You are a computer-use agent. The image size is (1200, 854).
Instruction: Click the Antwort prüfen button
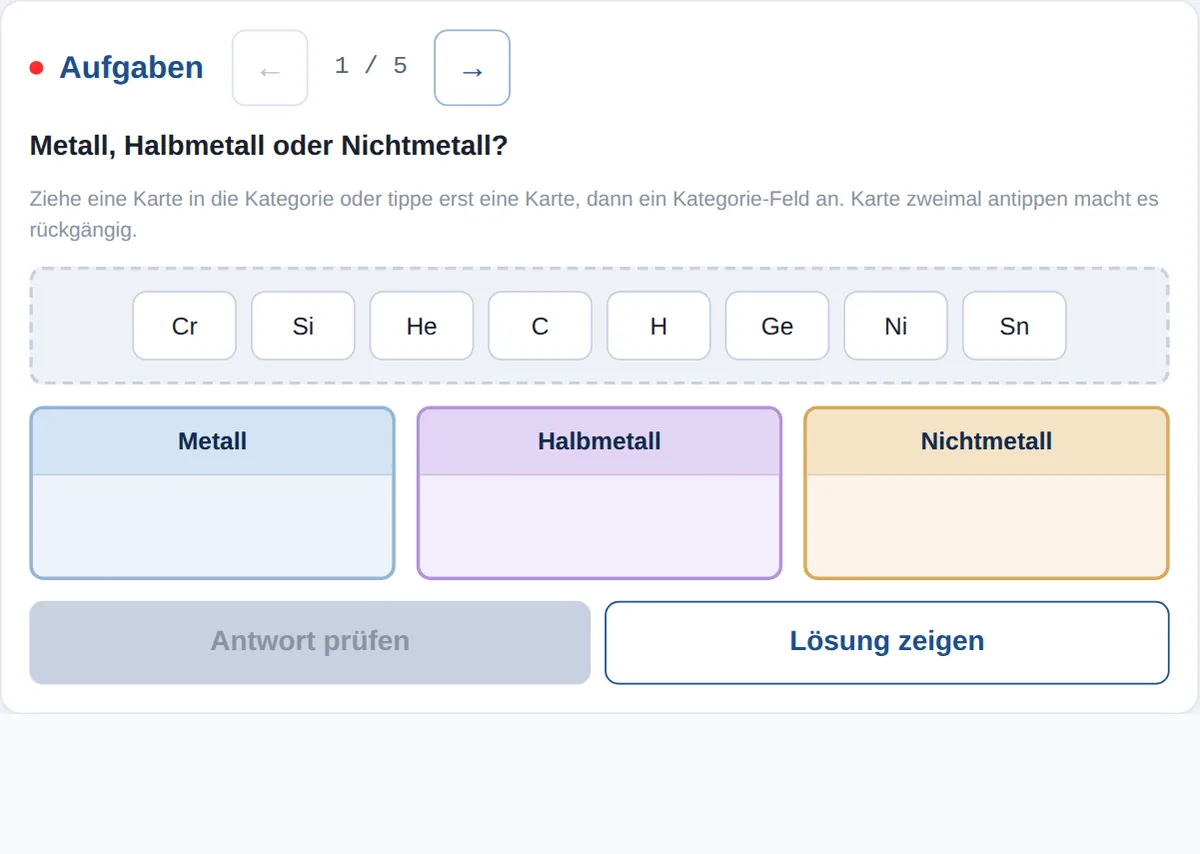[x=310, y=642]
